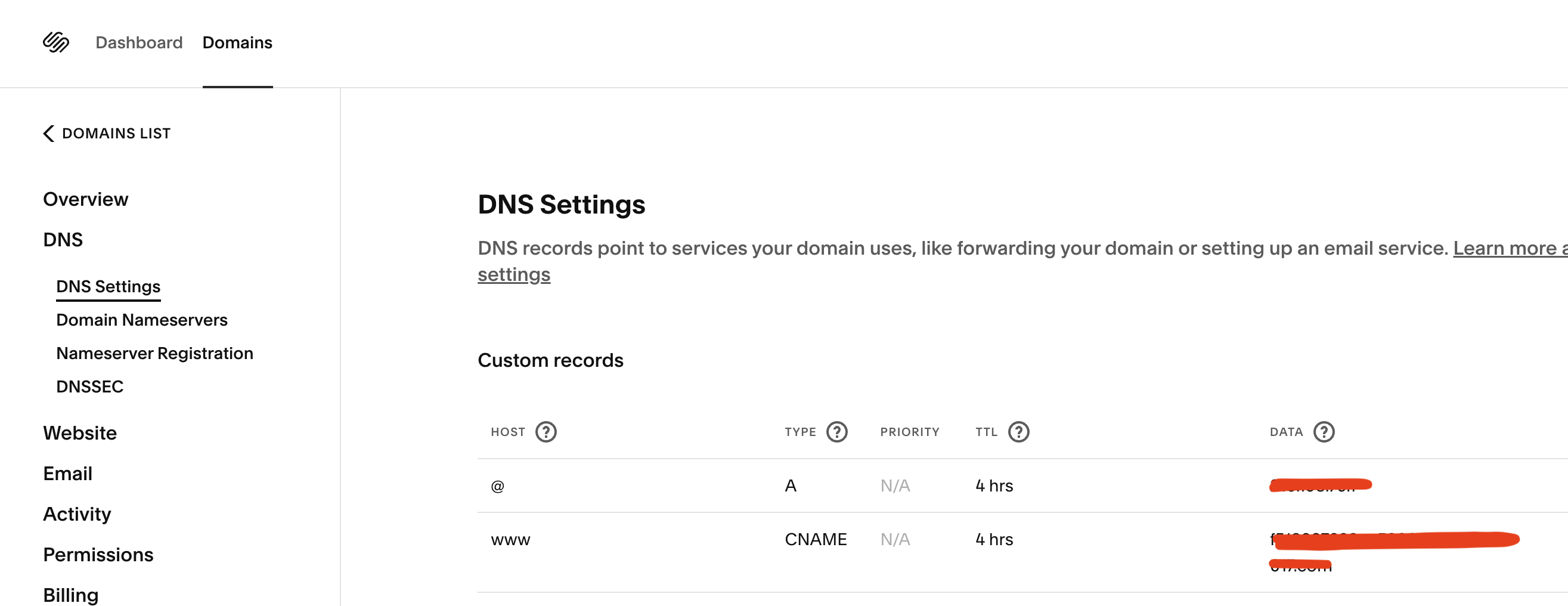
Task: Click the CNAME record type cell
Action: pyautogui.click(x=816, y=539)
